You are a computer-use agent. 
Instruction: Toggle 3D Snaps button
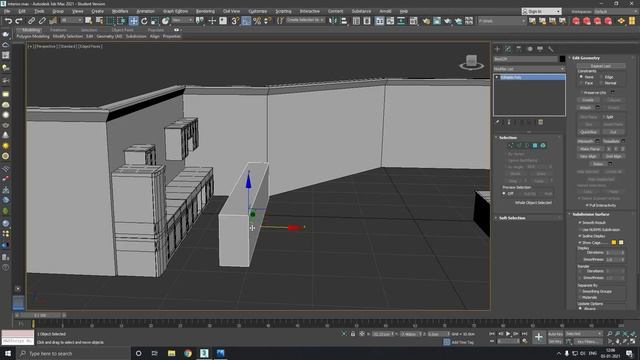point(235,20)
